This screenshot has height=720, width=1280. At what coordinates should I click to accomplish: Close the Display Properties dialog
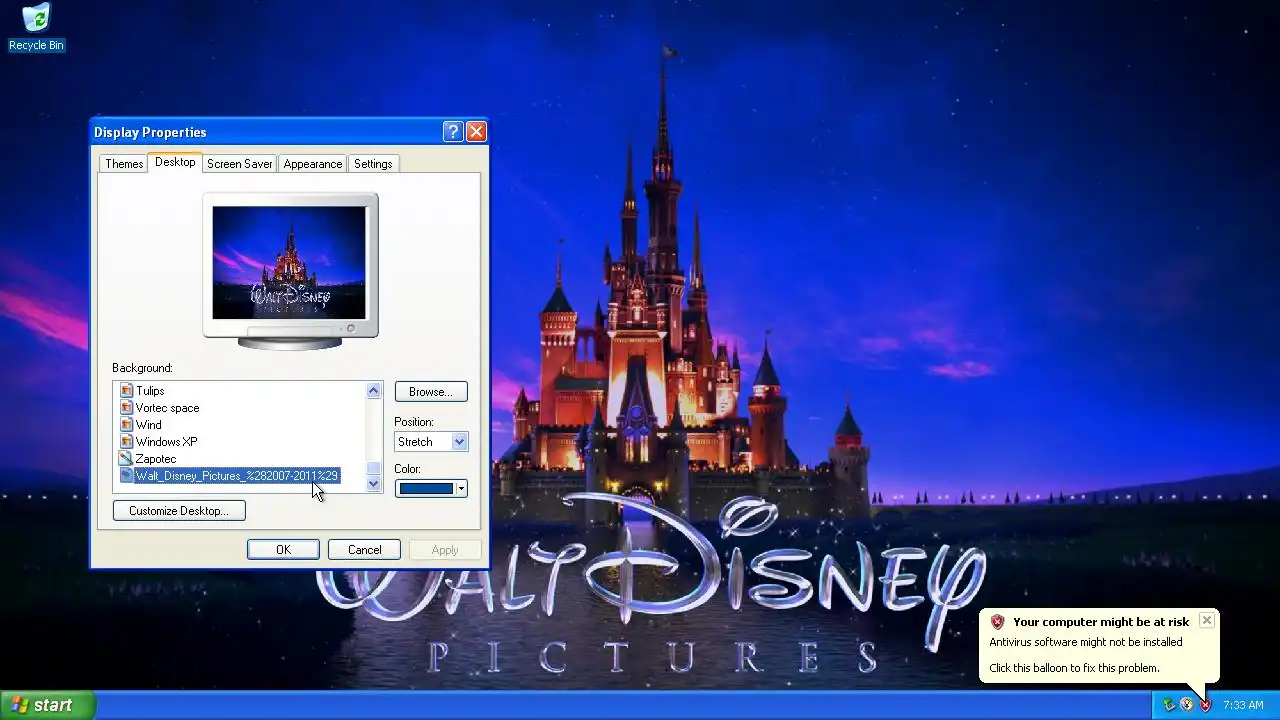click(476, 132)
